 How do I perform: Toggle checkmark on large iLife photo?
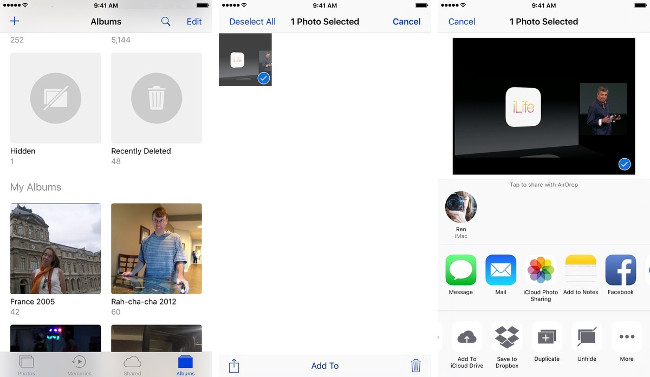pyautogui.click(x=624, y=164)
